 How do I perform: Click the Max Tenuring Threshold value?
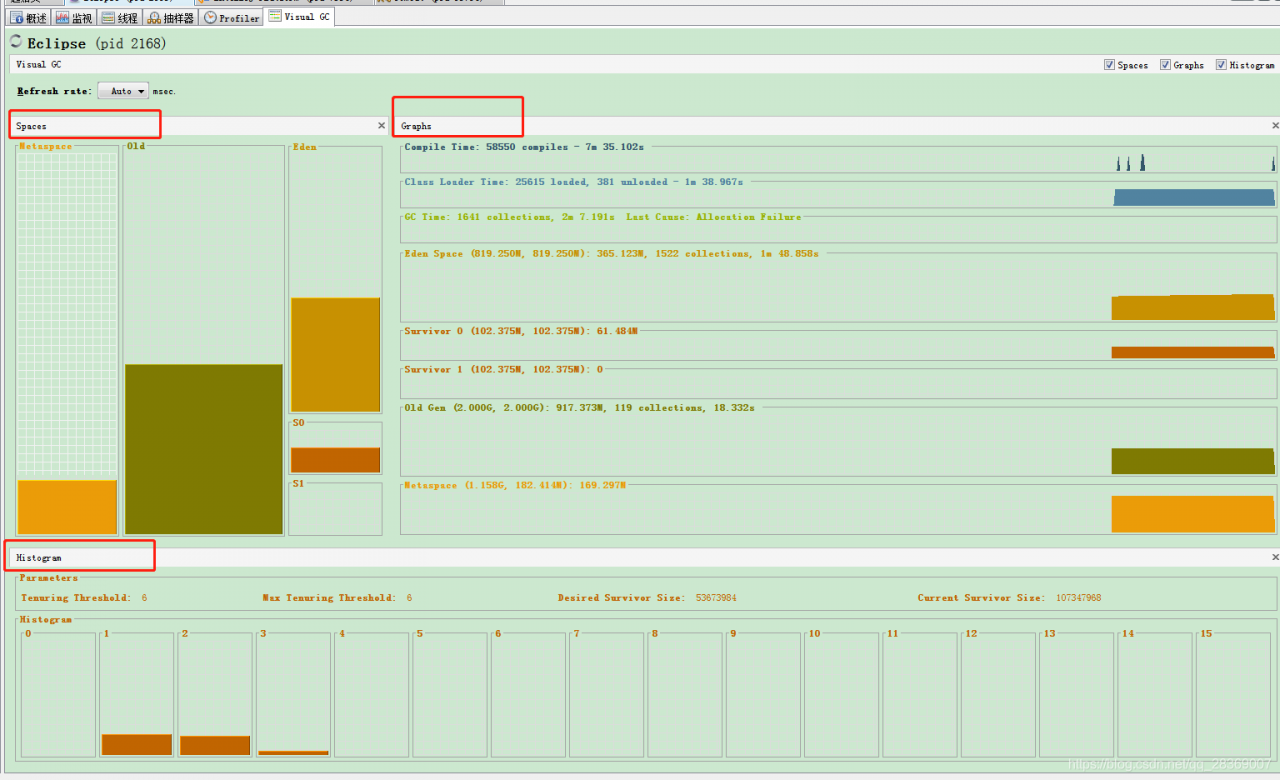409,598
